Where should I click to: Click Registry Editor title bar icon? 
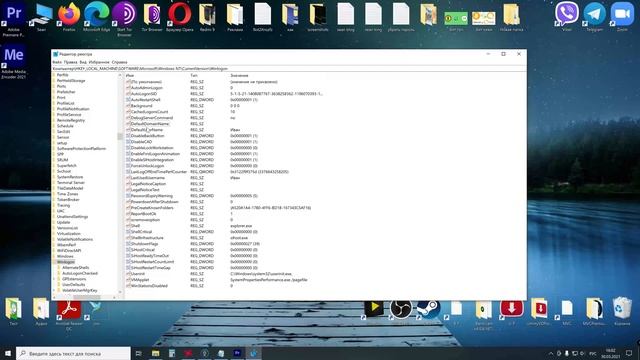click(56, 54)
